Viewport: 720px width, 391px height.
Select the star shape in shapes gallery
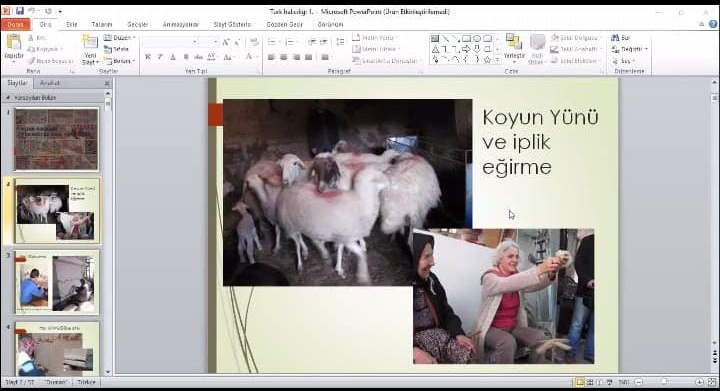487,60
